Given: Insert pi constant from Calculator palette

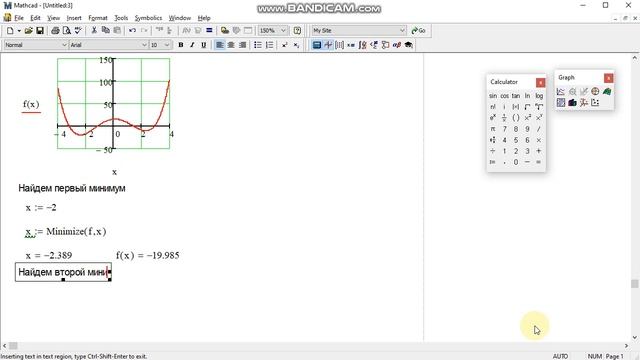Looking at the screenshot, I should pyautogui.click(x=493, y=129).
